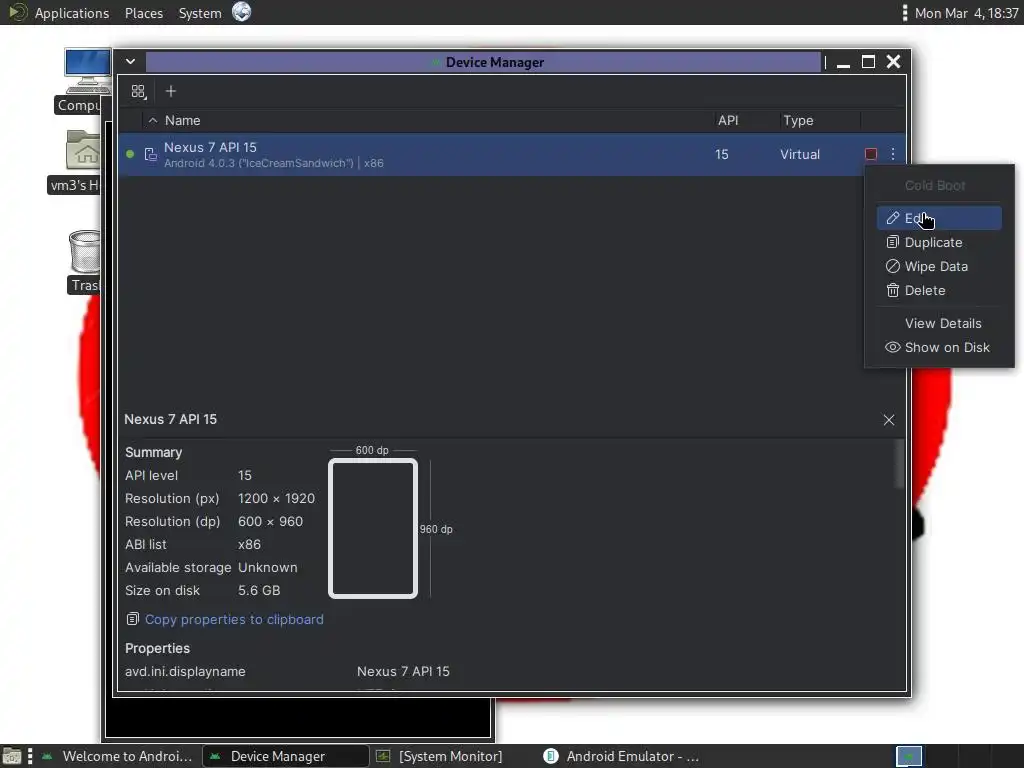The height and width of the screenshot is (768, 1024).
Task: Maximize the Device Manager window
Action: pyautogui.click(x=868, y=62)
